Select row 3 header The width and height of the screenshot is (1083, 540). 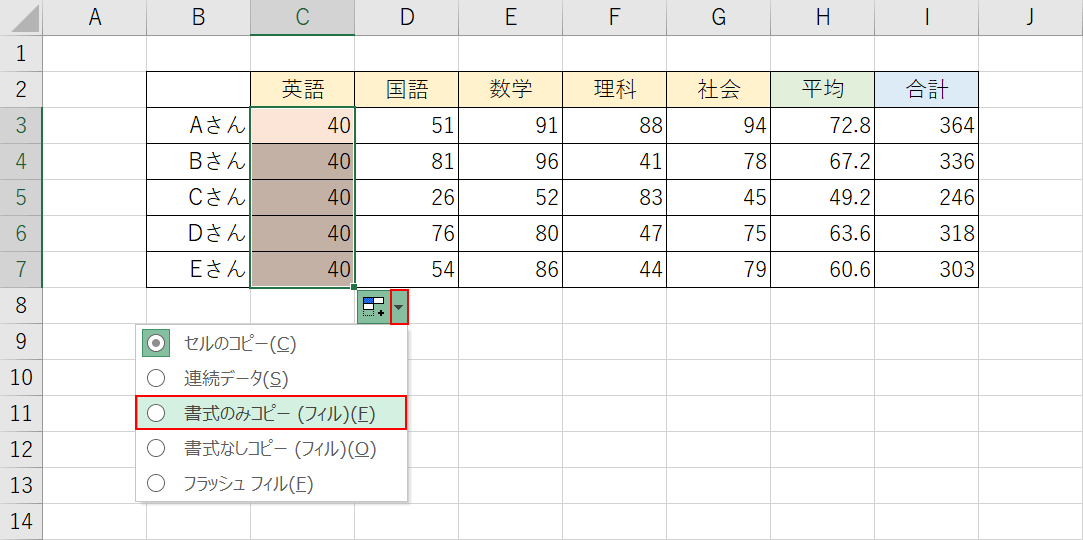click(21, 125)
